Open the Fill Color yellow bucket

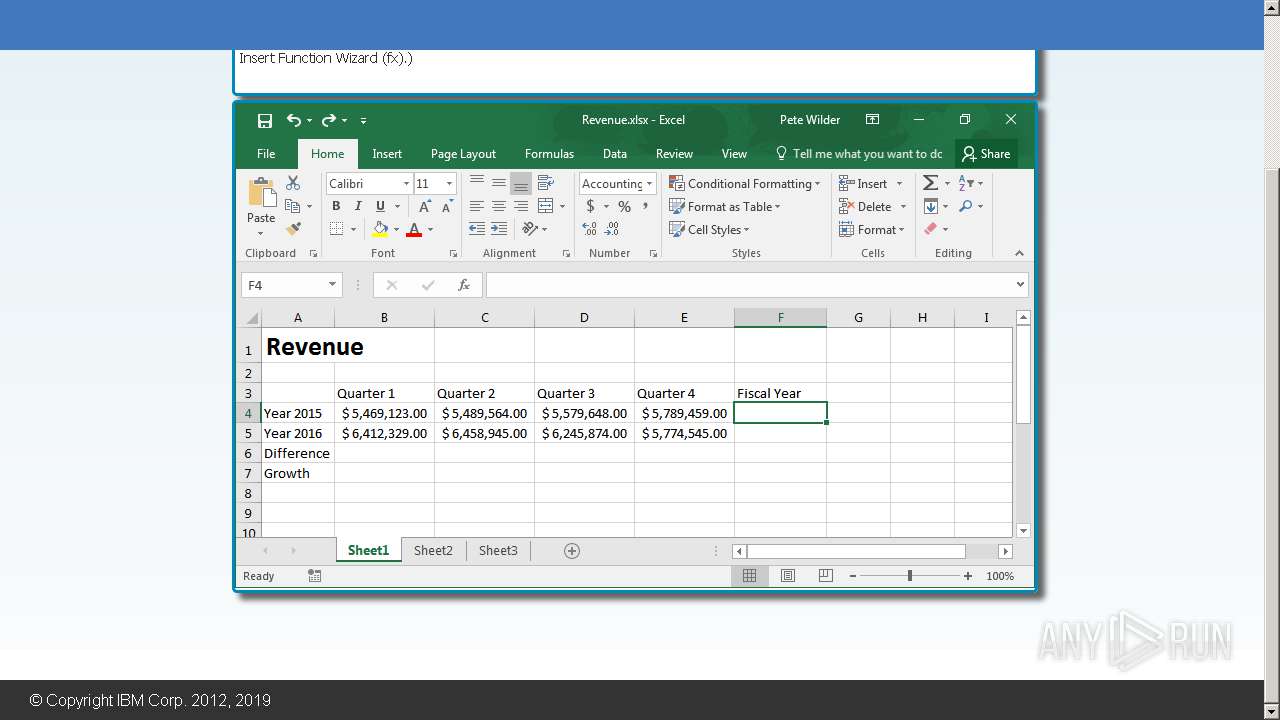pyautogui.click(x=380, y=229)
